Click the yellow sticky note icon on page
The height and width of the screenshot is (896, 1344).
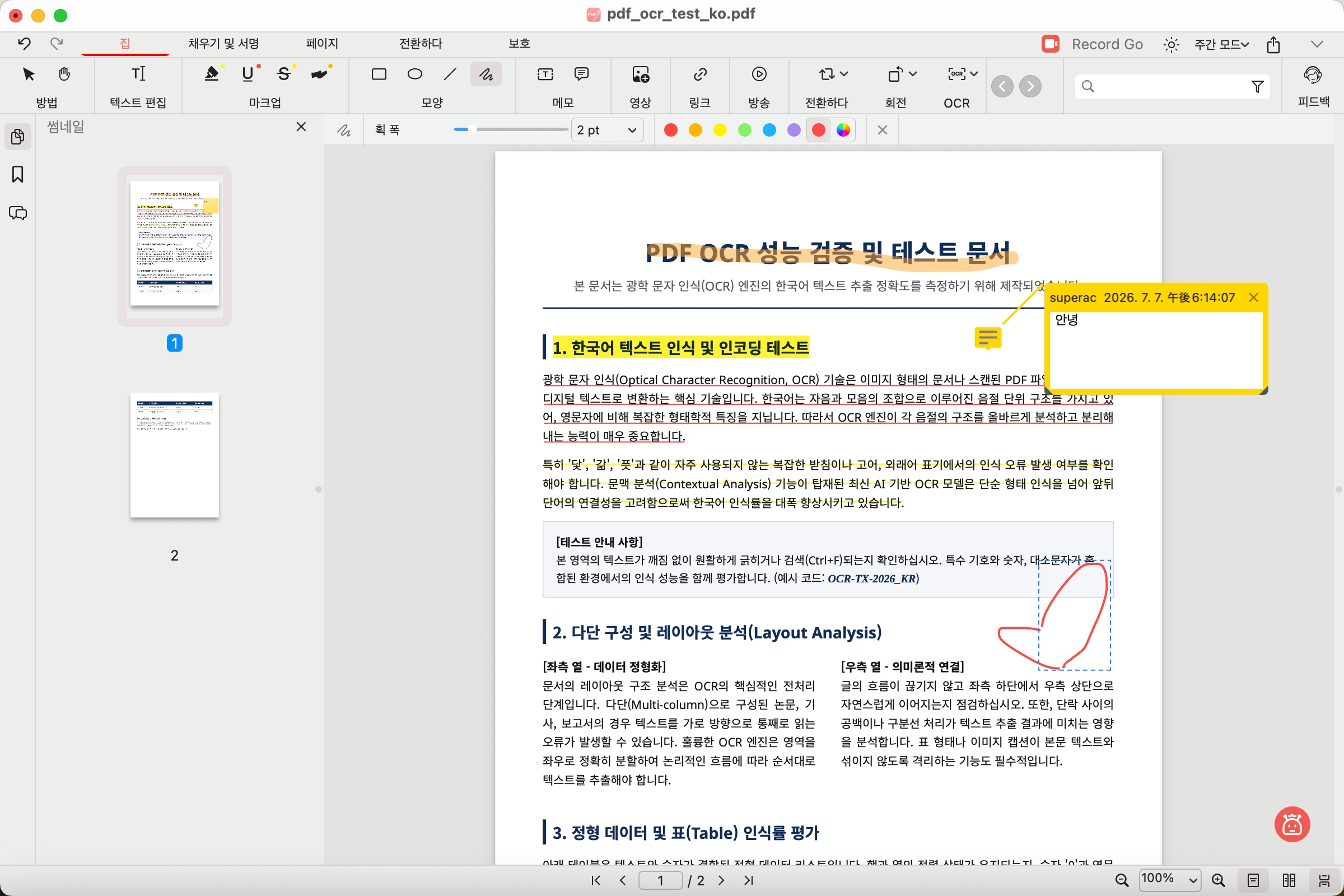tap(988, 338)
